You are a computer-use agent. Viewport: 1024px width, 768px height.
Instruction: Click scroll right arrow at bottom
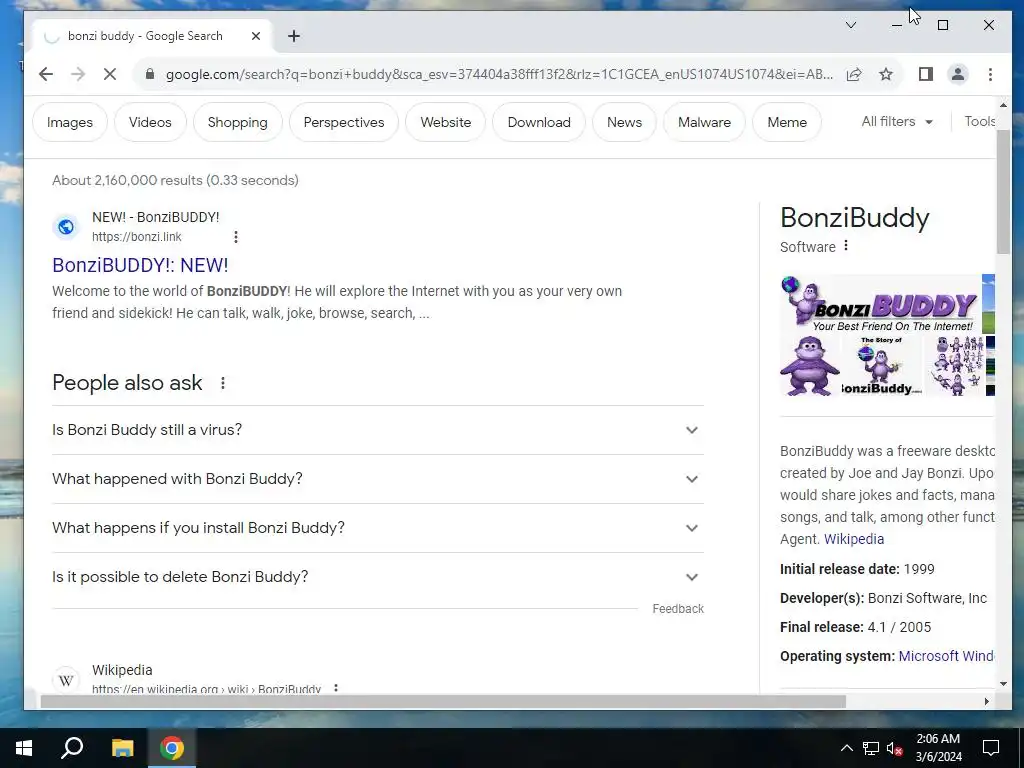coord(986,701)
